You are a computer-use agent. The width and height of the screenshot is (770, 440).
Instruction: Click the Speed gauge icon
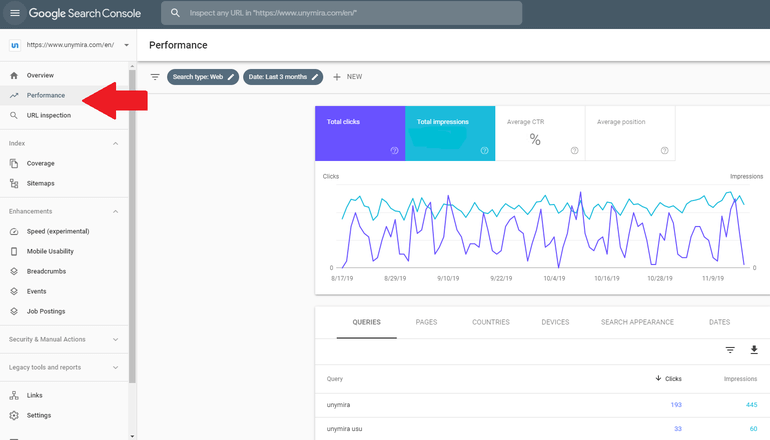coord(14,231)
